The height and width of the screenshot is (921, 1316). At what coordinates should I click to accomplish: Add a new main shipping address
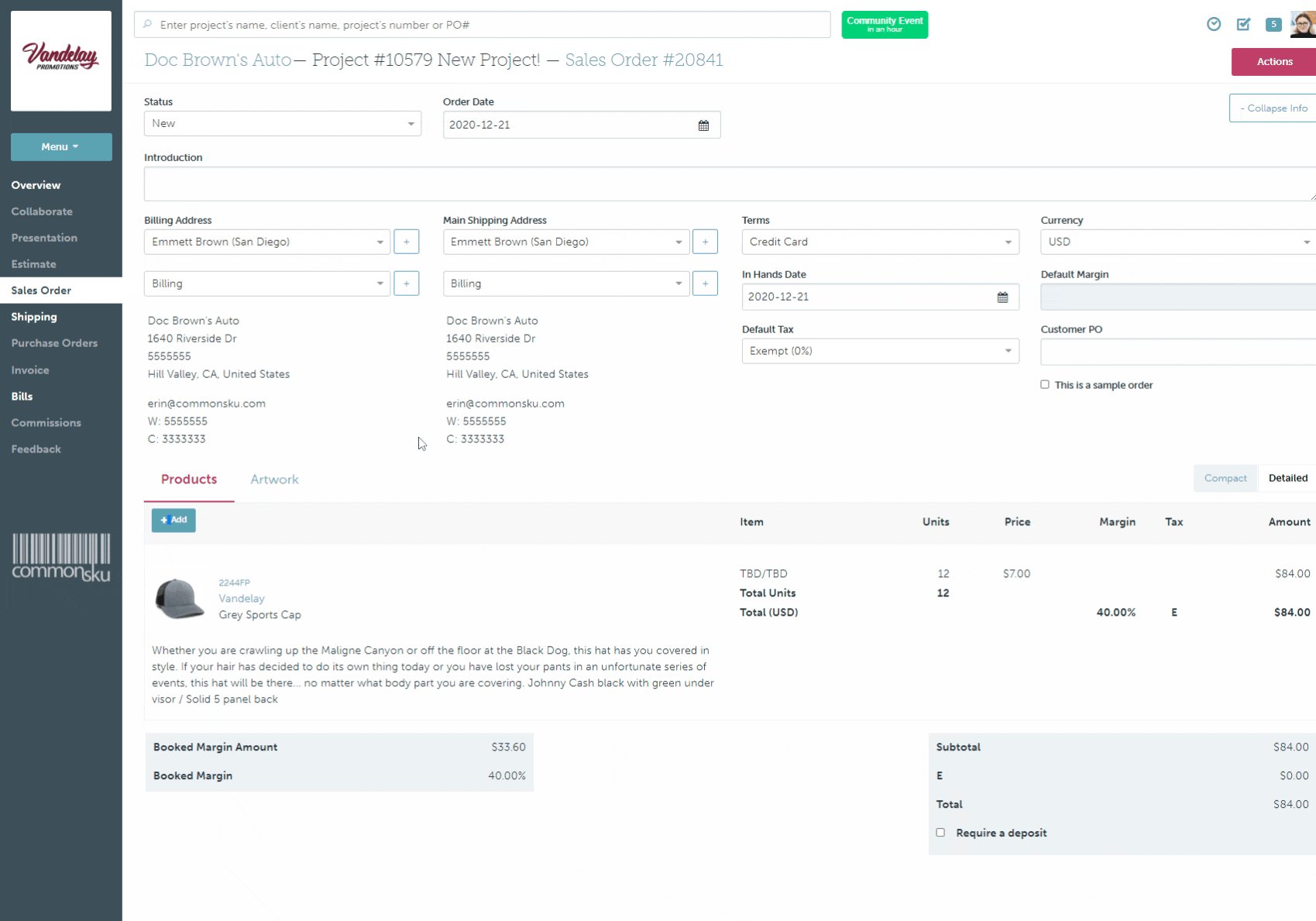tap(705, 242)
